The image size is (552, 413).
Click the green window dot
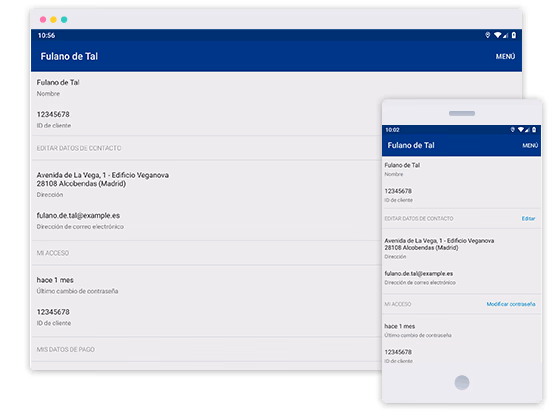click(x=64, y=19)
